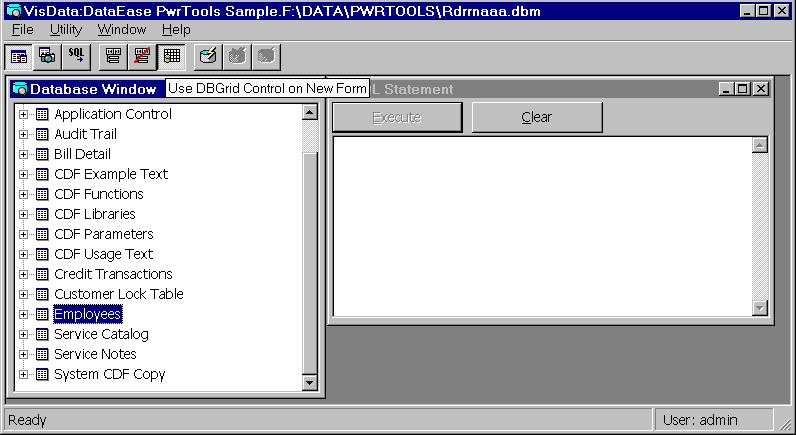
Task: Click the CDF Example Text table icon
Action: point(43,175)
